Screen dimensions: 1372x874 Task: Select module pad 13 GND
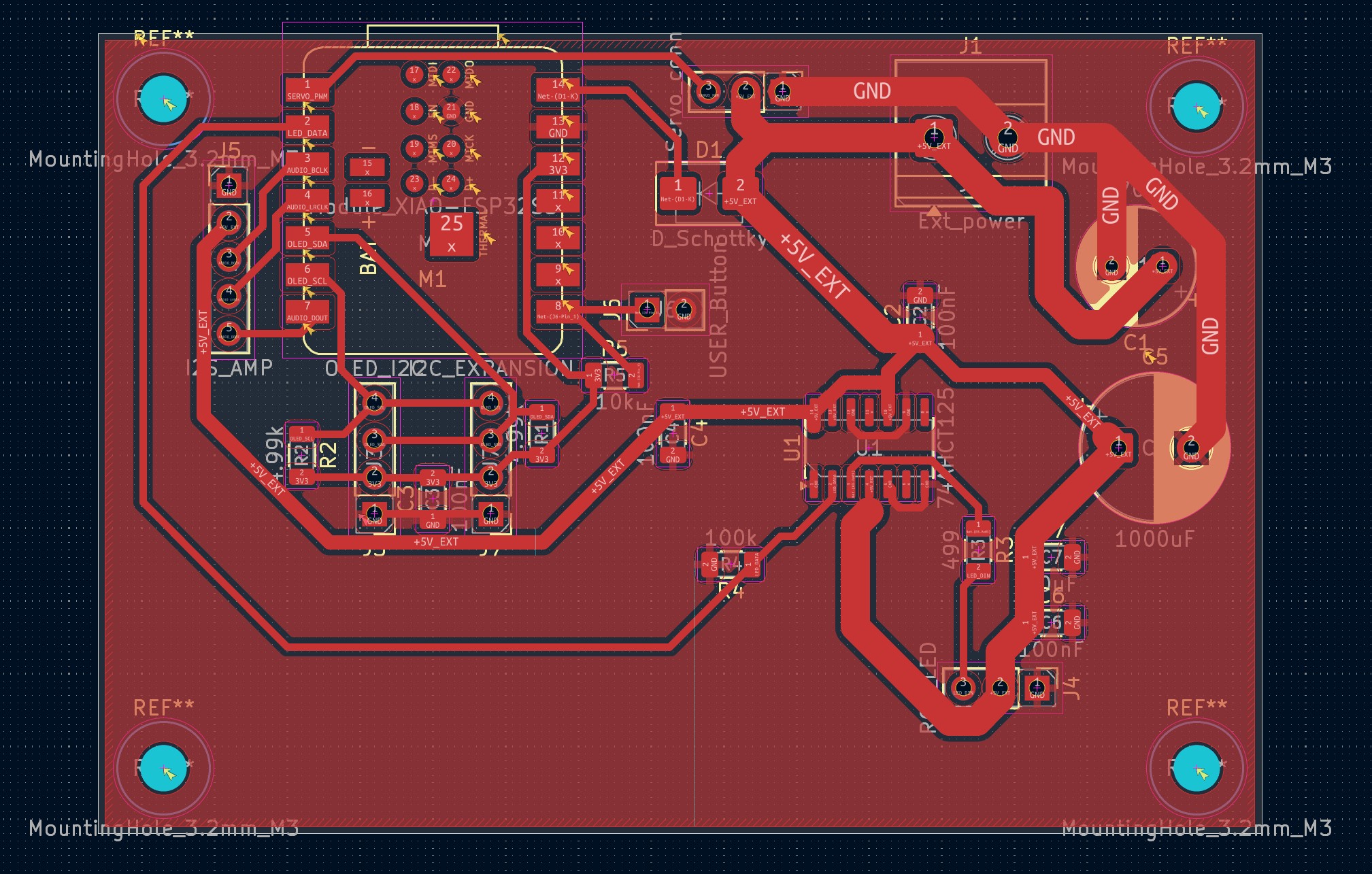pos(558,127)
